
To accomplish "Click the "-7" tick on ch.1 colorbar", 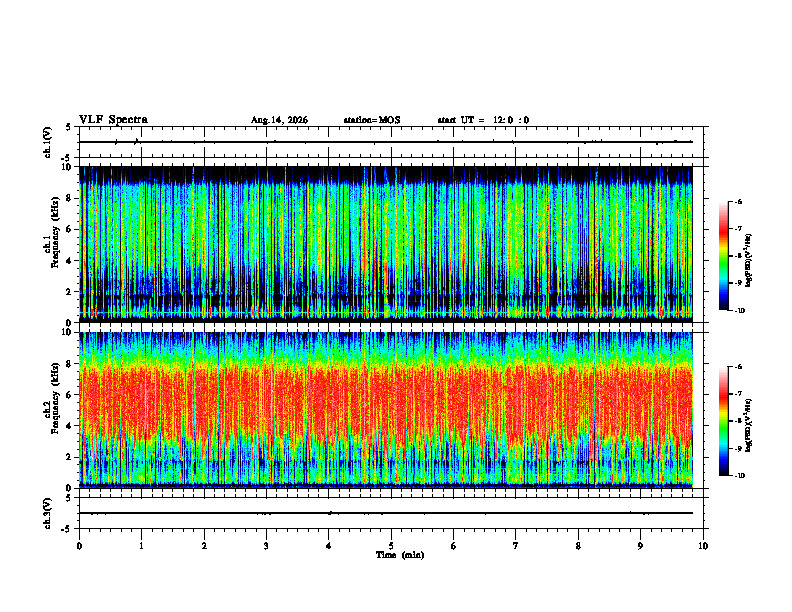I will pyautogui.click(x=739, y=229).
